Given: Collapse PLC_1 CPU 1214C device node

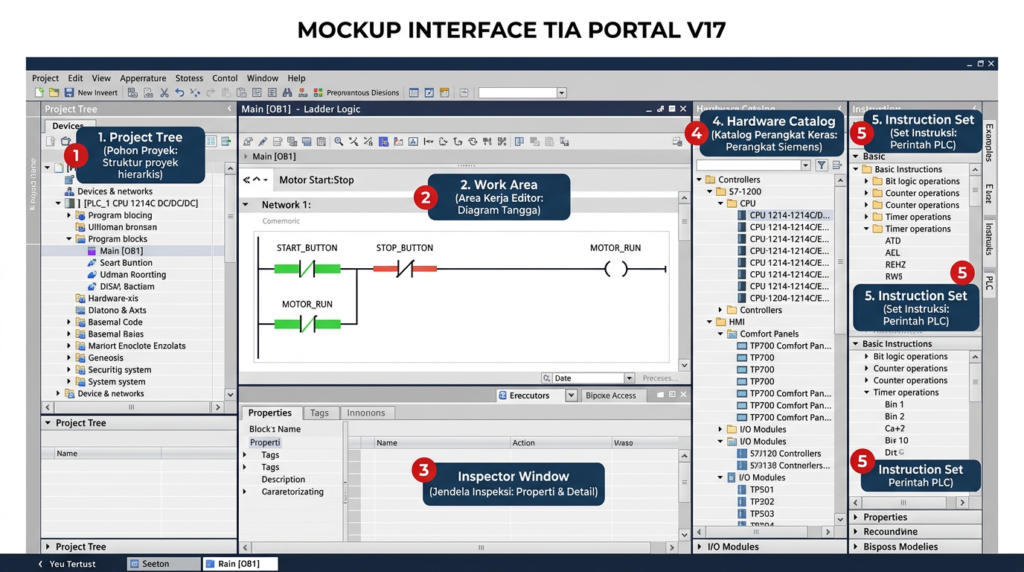Looking at the screenshot, I should (x=58, y=203).
